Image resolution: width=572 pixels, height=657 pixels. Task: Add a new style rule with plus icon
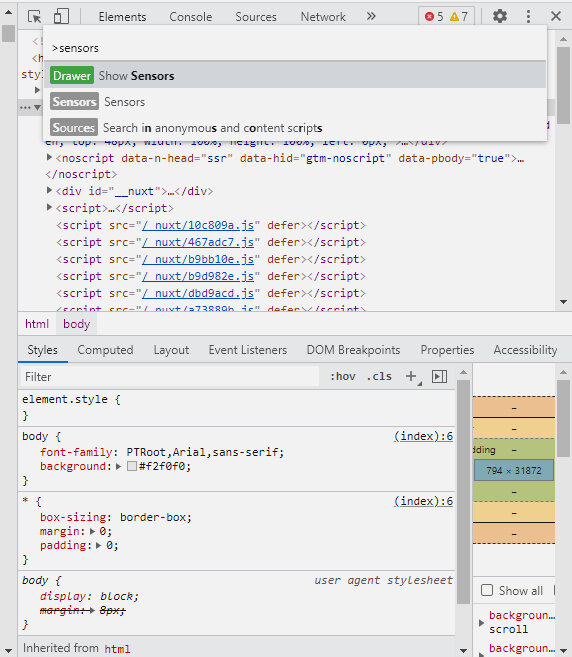[x=412, y=377]
